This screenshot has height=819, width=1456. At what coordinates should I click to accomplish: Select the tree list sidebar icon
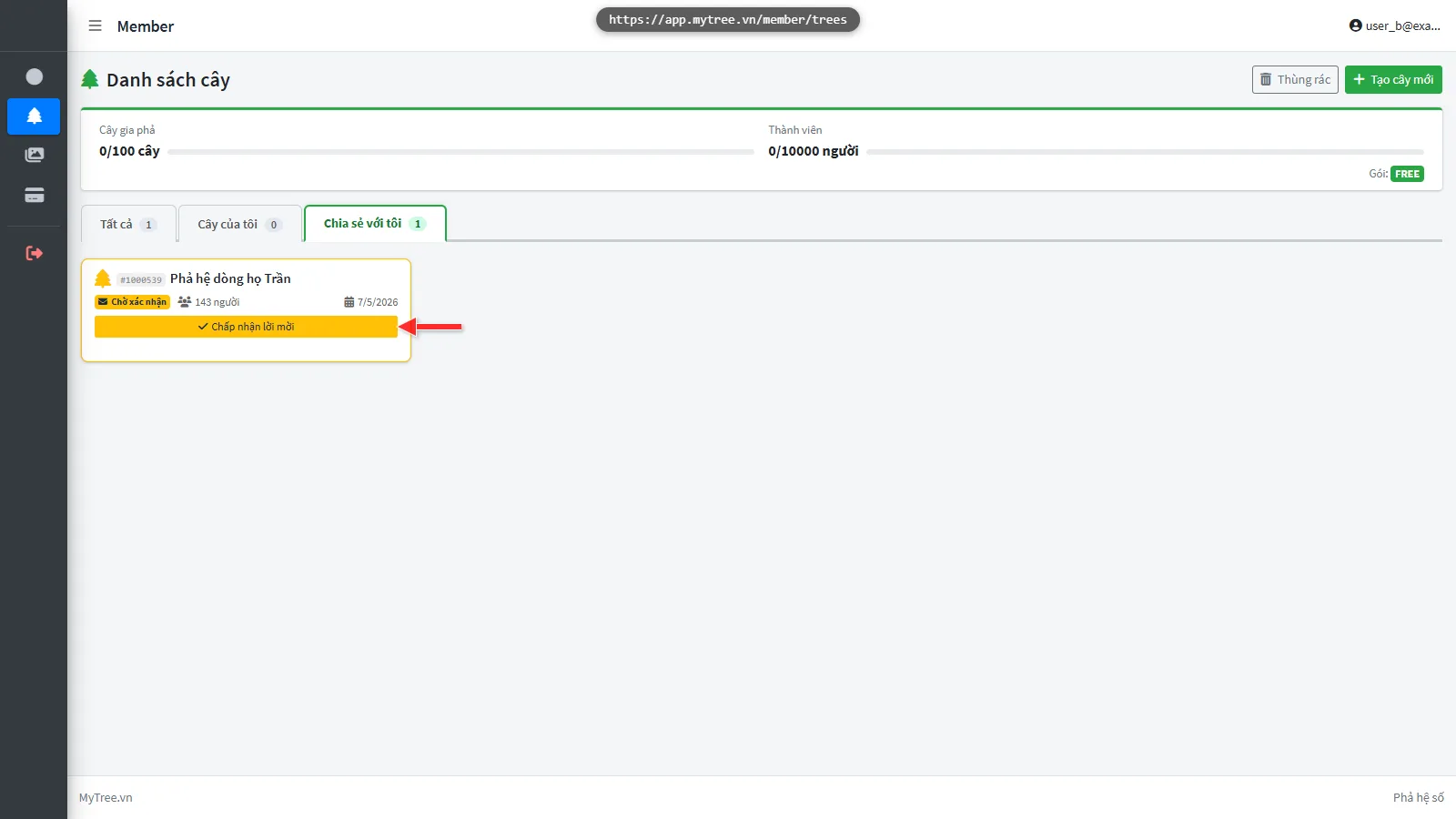pyautogui.click(x=34, y=116)
